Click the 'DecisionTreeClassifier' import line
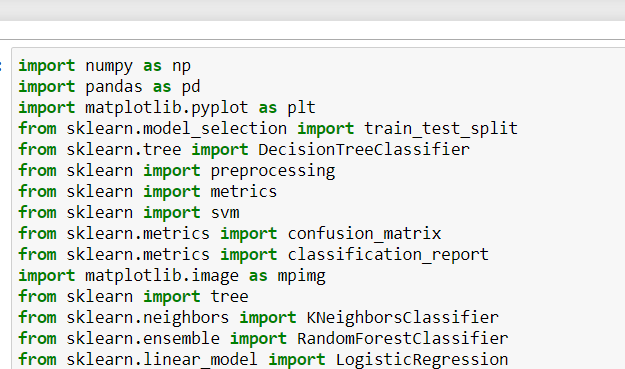The height and width of the screenshot is (369, 625). pyautogui.click(x=244, y=150)
